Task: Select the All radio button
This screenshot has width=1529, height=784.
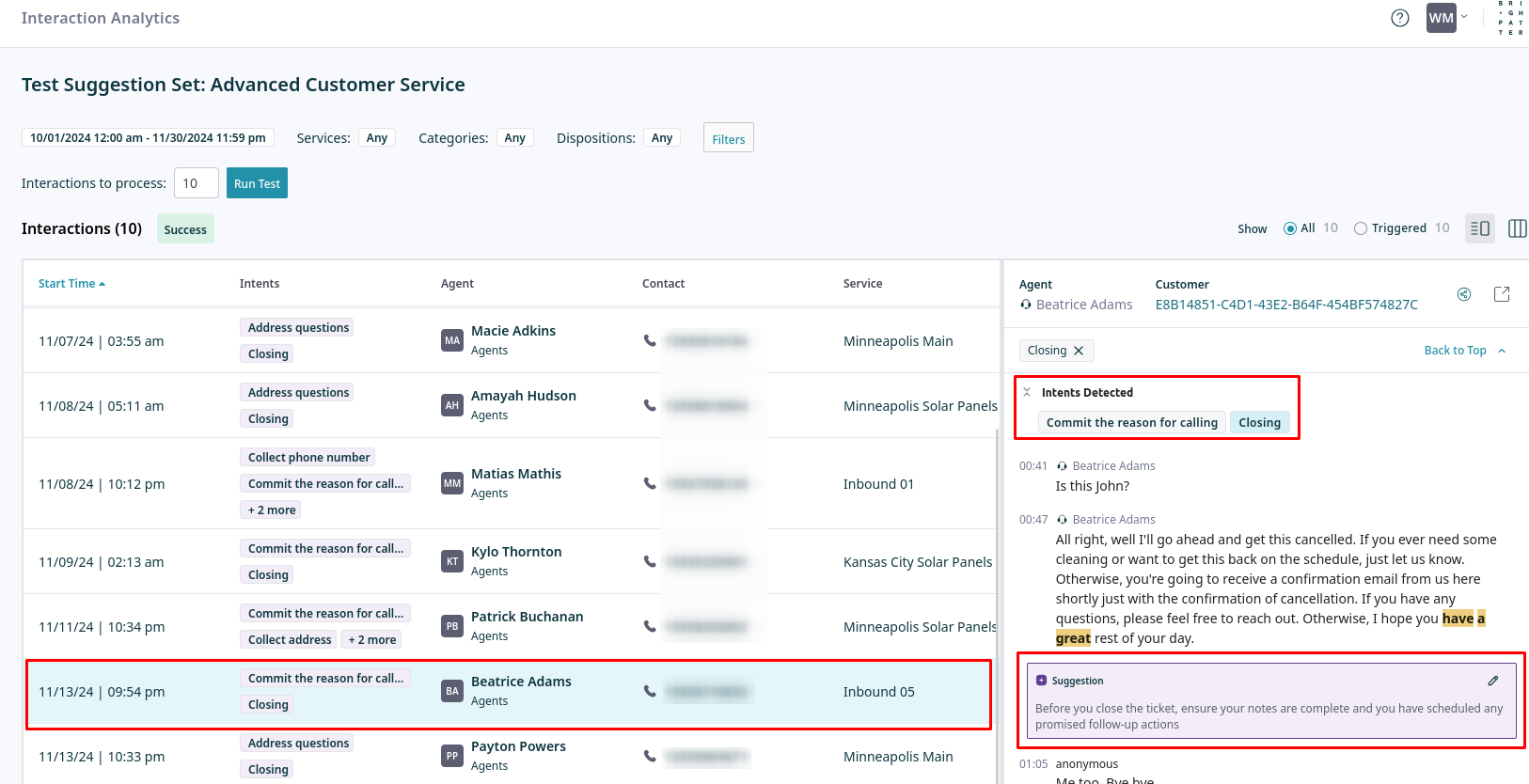Action: coord(1290,228)
